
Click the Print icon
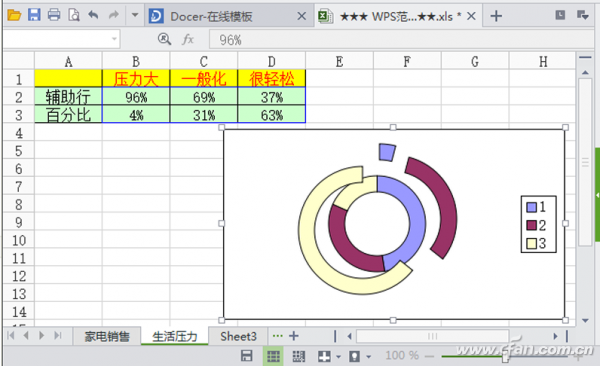click(x=54, y=15)
